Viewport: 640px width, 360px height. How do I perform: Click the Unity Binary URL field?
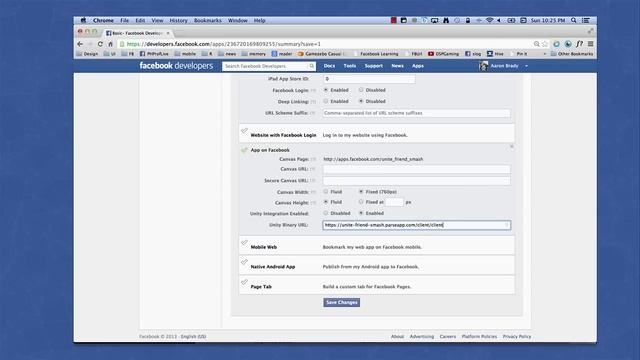tap(416, 225)
